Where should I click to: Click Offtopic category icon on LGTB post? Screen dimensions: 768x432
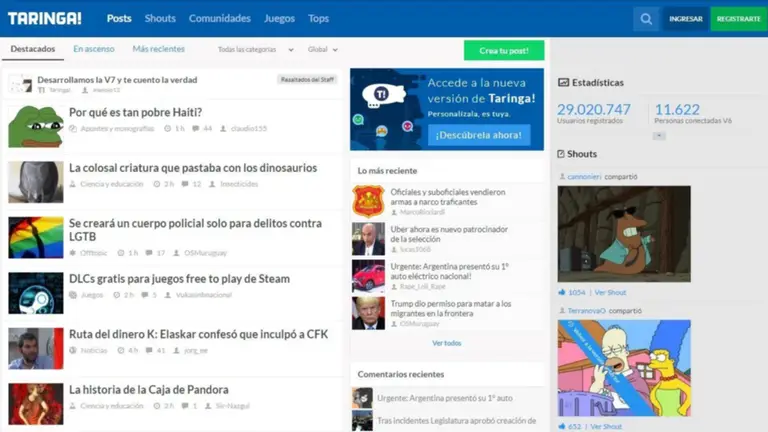pos(73,253)
